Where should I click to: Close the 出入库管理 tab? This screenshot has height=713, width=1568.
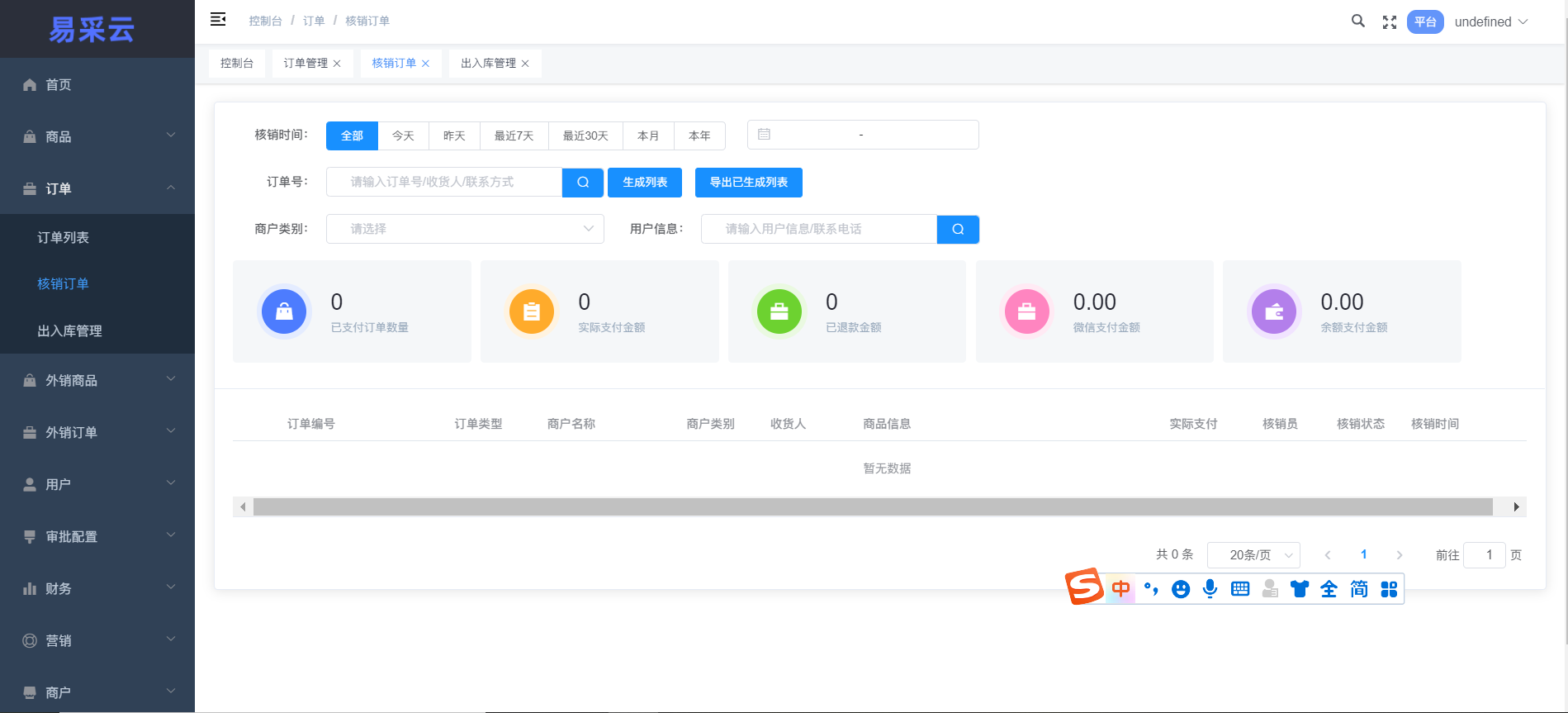[x=525, y=64]
